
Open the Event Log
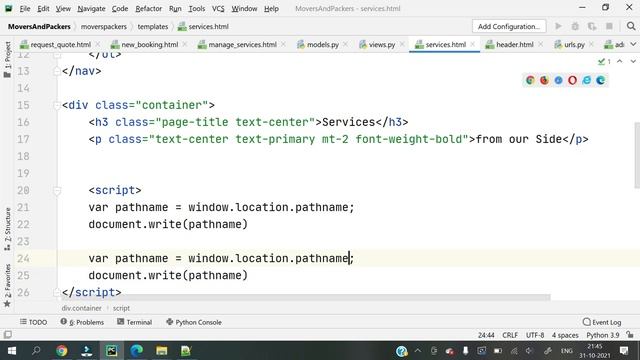tap(602, 322)
